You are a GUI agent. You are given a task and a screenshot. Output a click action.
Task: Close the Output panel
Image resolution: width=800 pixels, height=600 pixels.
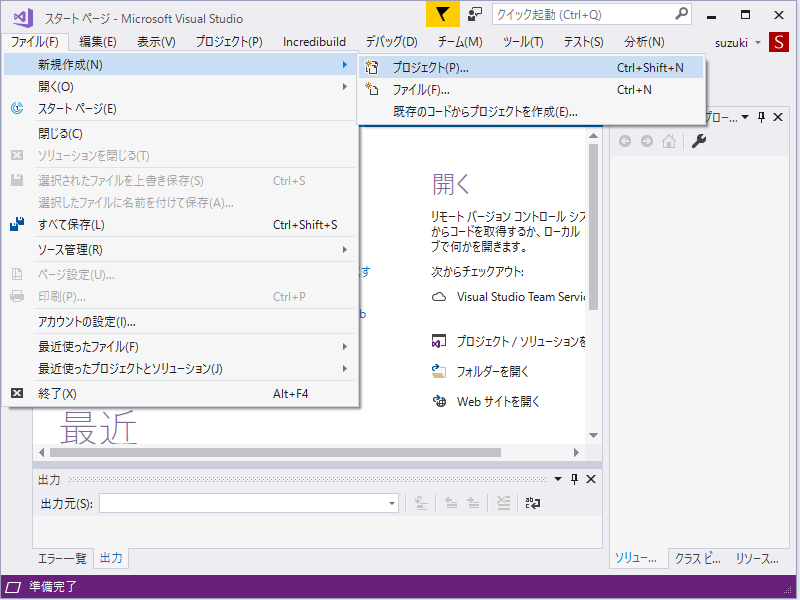tap(591, 480)
